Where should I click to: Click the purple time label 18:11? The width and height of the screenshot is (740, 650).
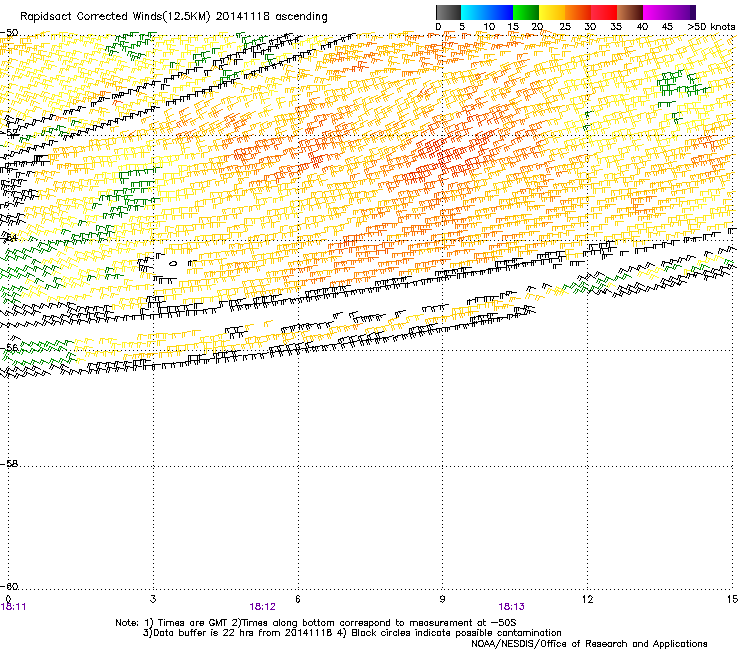pyautogui.click(x=14, y=607)
